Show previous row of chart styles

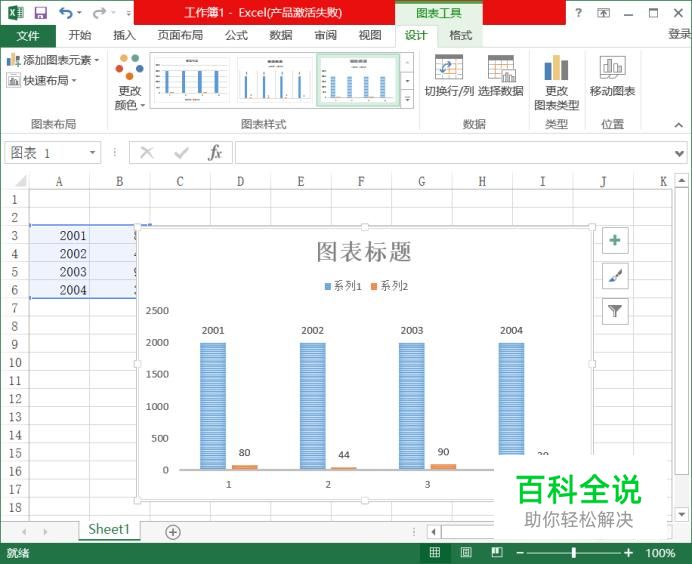pyautogui.click(x=407, y=63)
